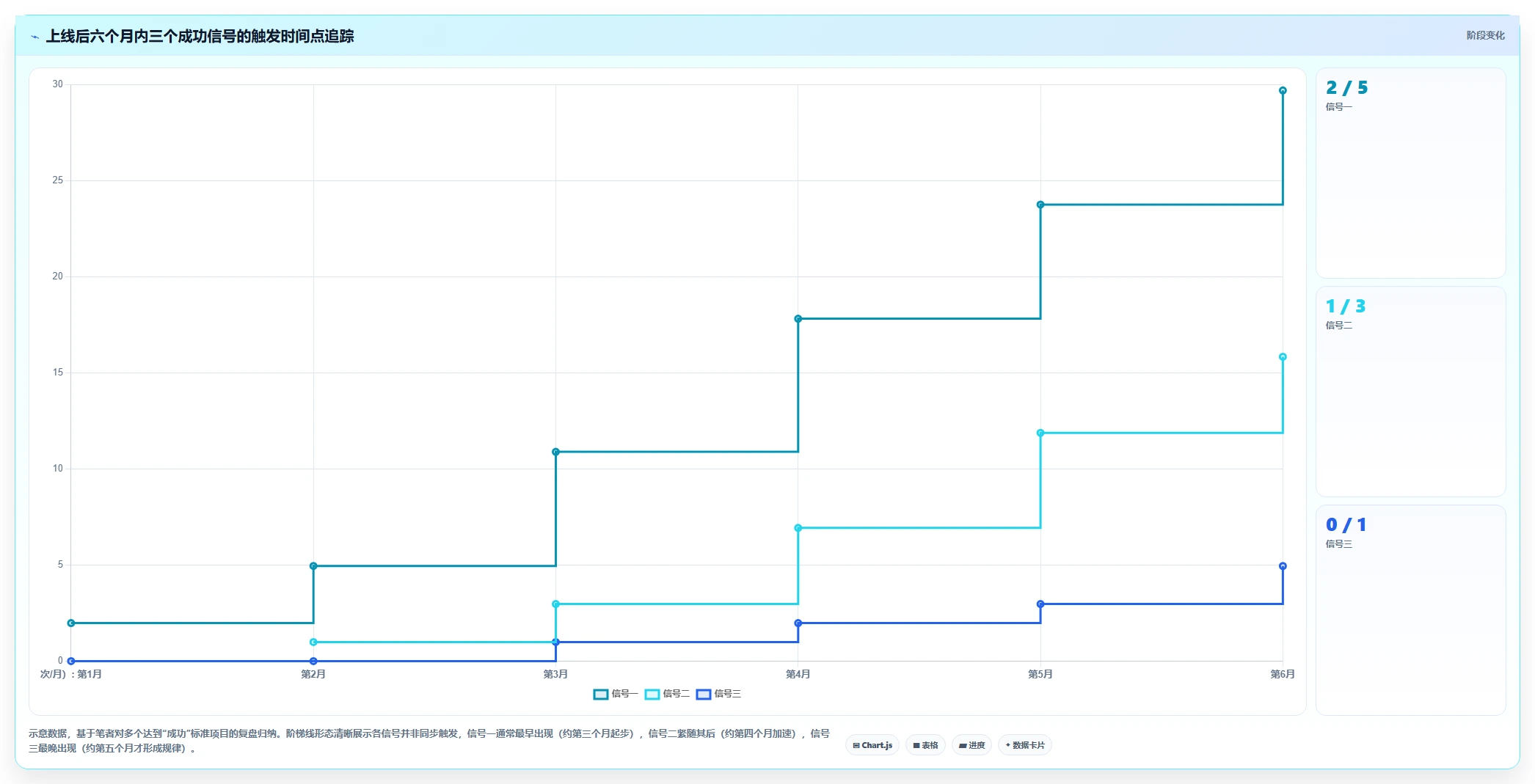
Task: Toggle 信号二 series in the chart legend
Action: coord(666,694)
